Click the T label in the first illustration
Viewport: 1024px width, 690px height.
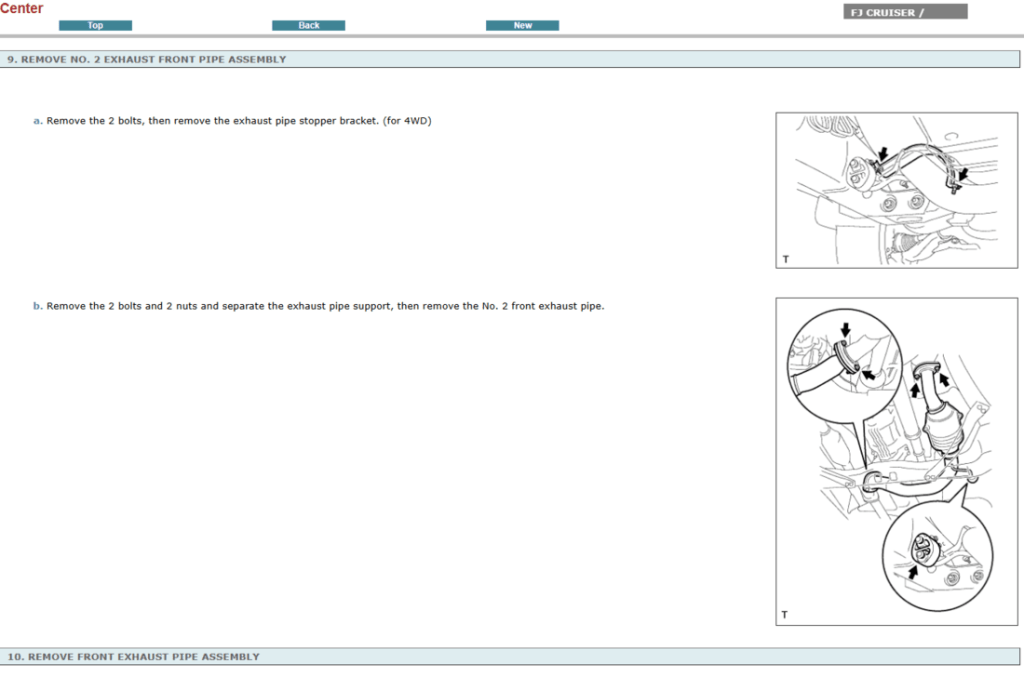[786, 259]
